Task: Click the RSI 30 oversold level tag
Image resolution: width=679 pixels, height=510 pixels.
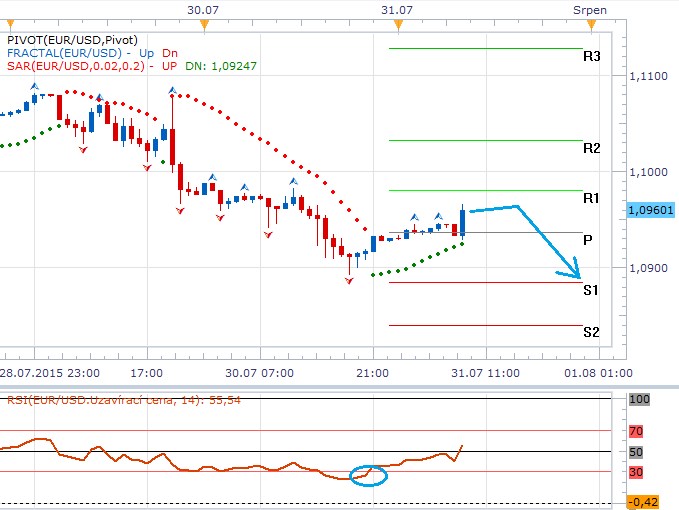Action: pyautogui.click(x=637, y=472)
